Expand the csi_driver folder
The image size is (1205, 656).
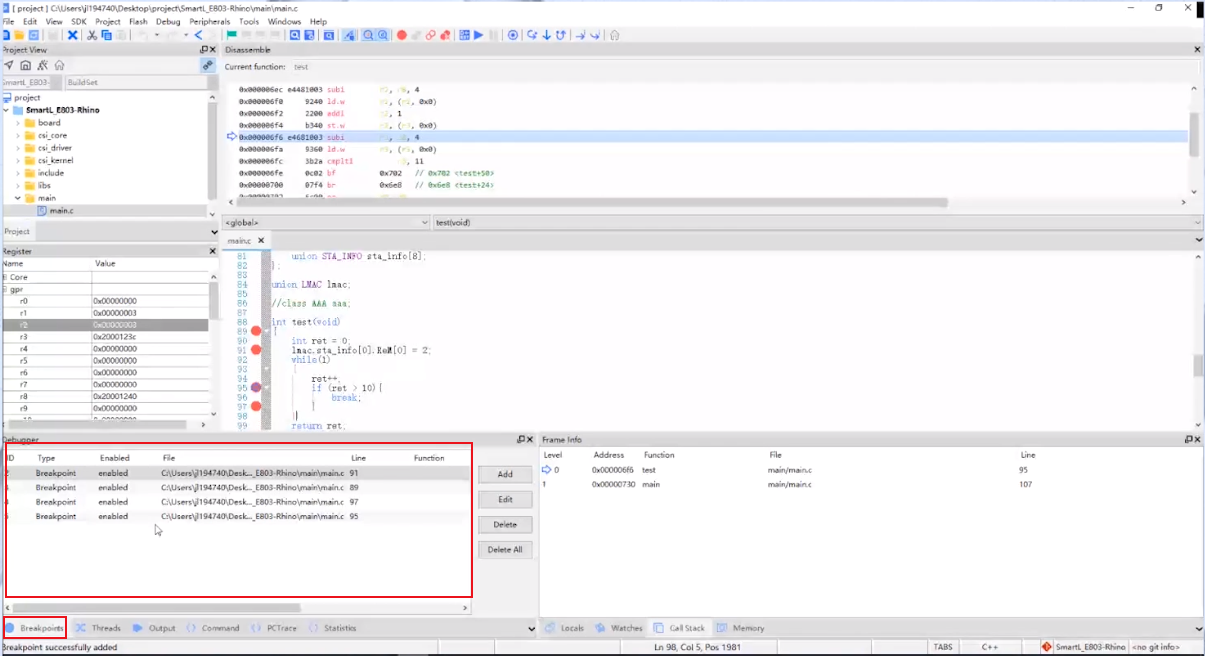click(18, 148)
